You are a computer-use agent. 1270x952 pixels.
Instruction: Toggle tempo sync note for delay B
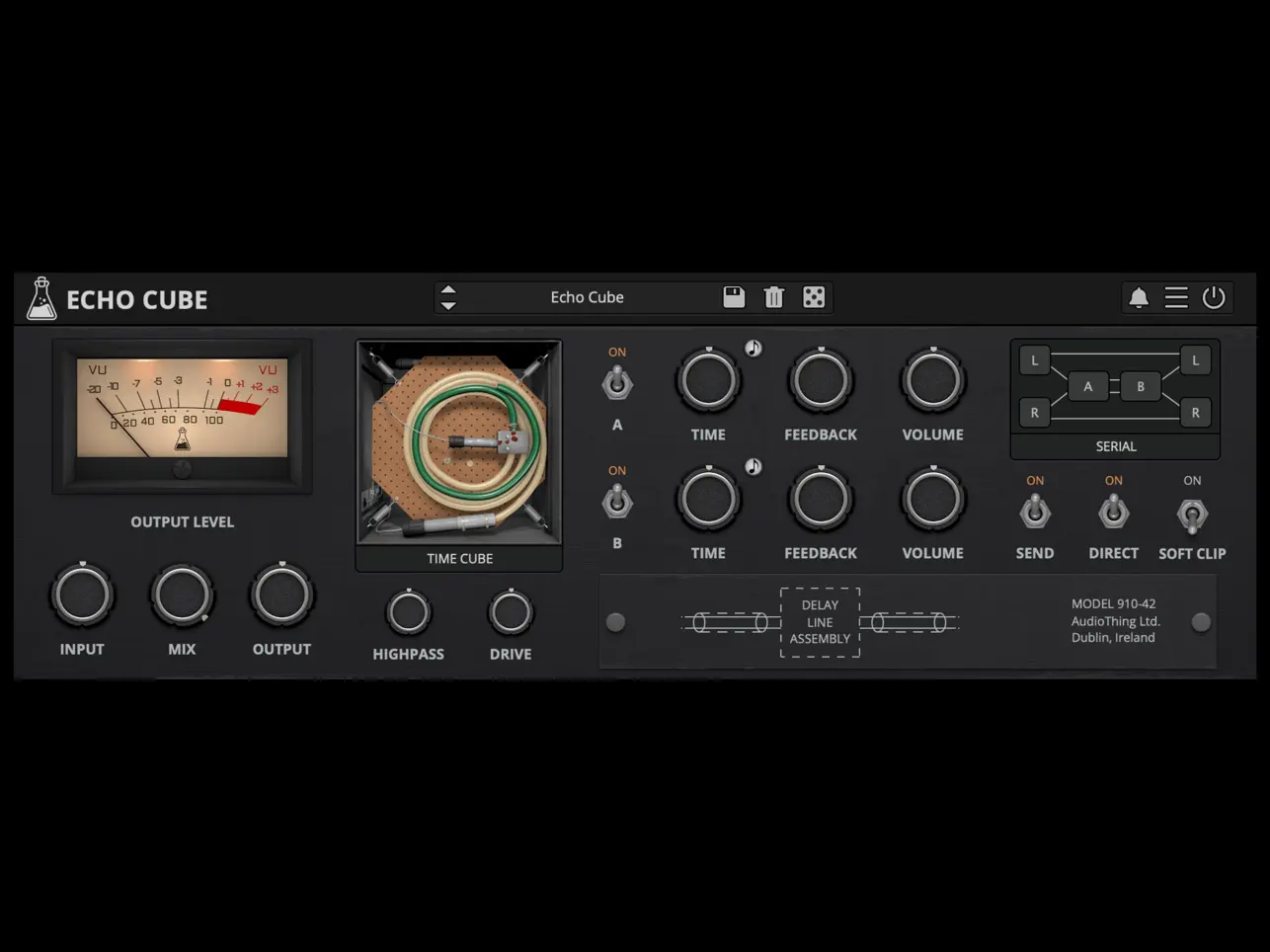click(x=753, y=466)
